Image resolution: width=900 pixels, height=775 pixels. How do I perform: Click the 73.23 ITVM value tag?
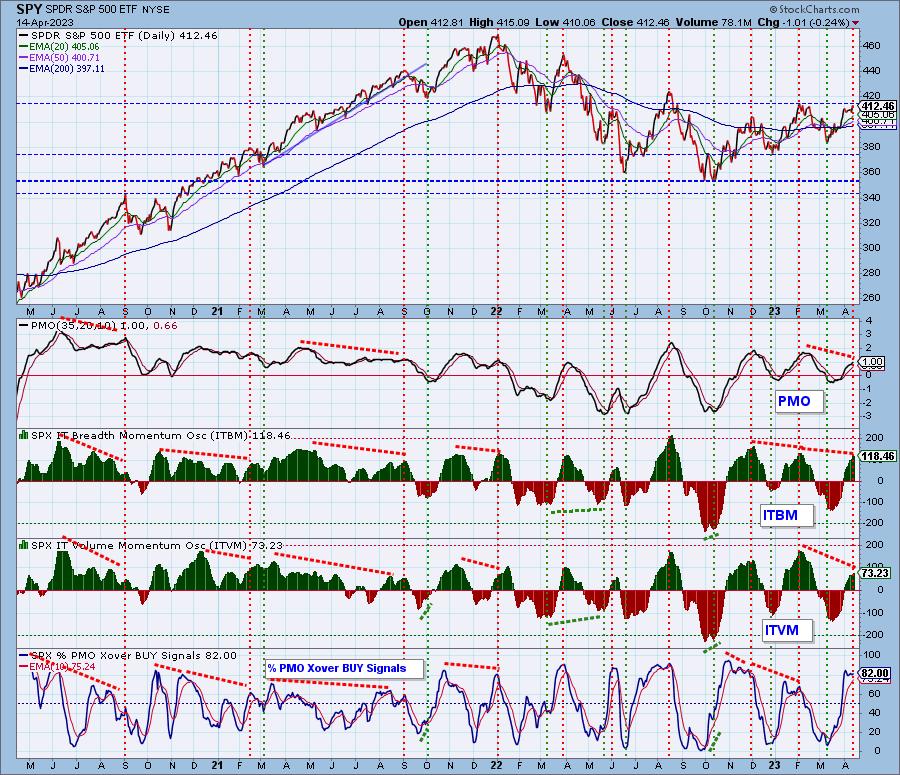[875, 573]
